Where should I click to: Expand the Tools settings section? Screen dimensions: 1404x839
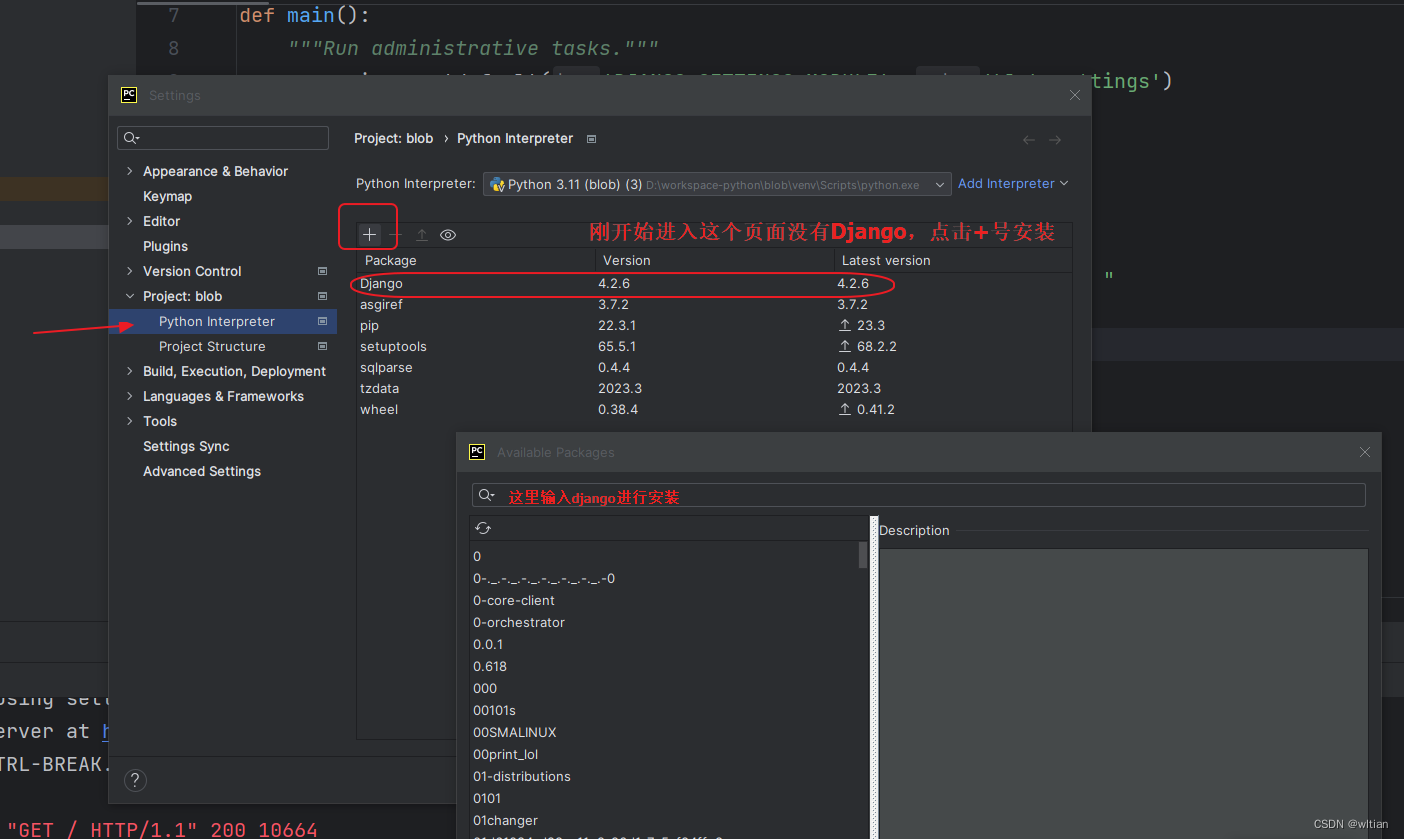[129, 421]
